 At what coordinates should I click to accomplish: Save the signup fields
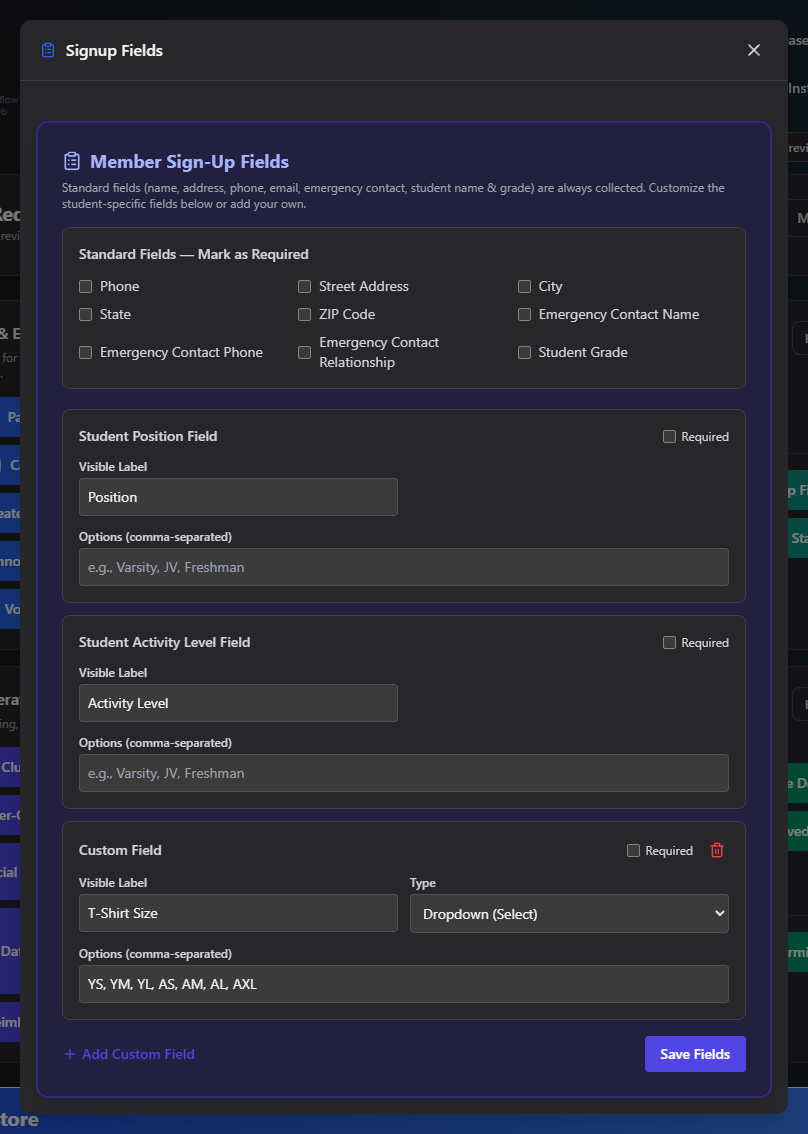695,1054
